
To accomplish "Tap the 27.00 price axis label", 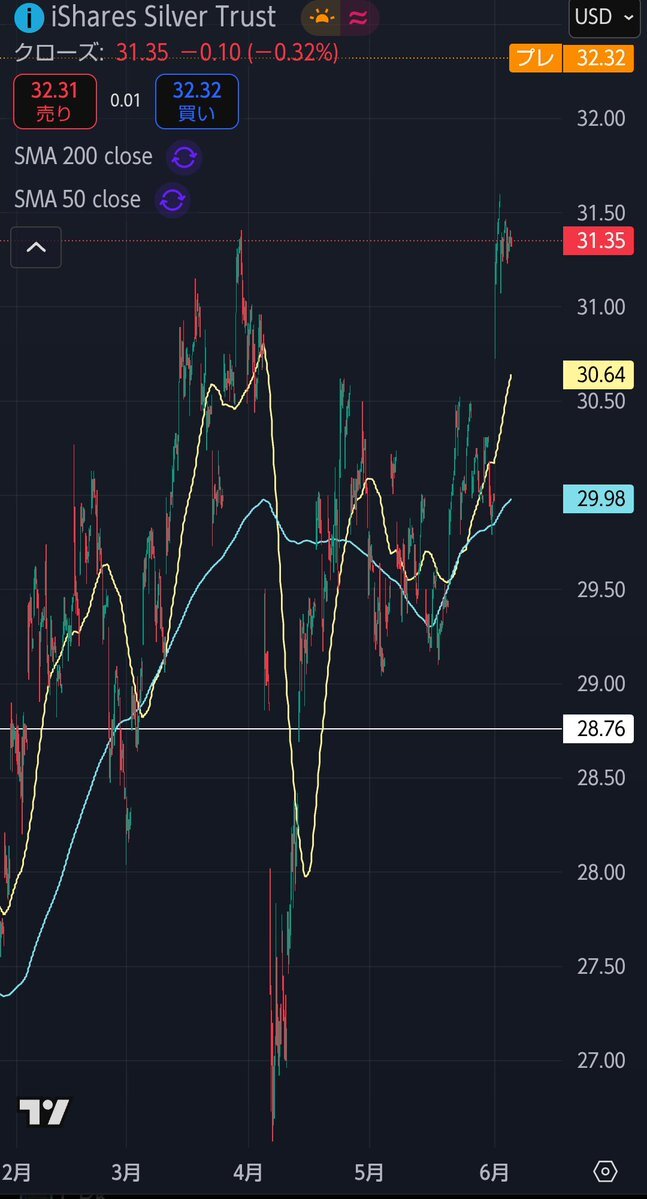I will click(x=600, y=1061).
